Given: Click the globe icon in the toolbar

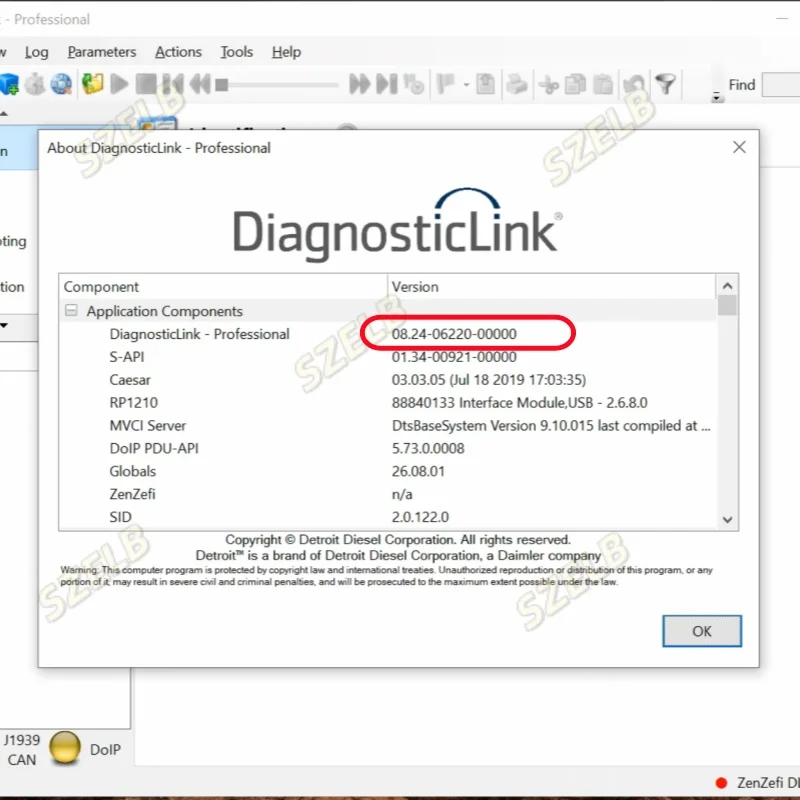Looking at the screenshot, I should (x=61, y=84).
